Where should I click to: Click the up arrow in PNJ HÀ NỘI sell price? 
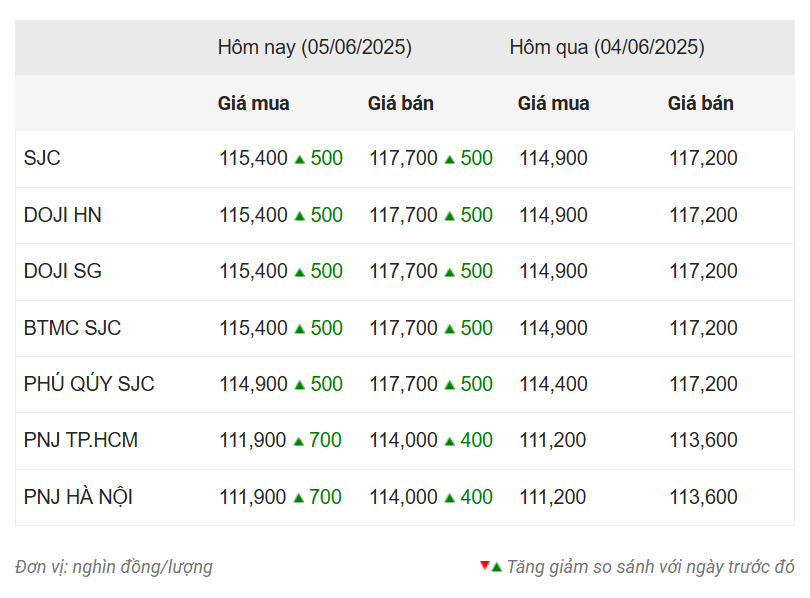[449, 497]
